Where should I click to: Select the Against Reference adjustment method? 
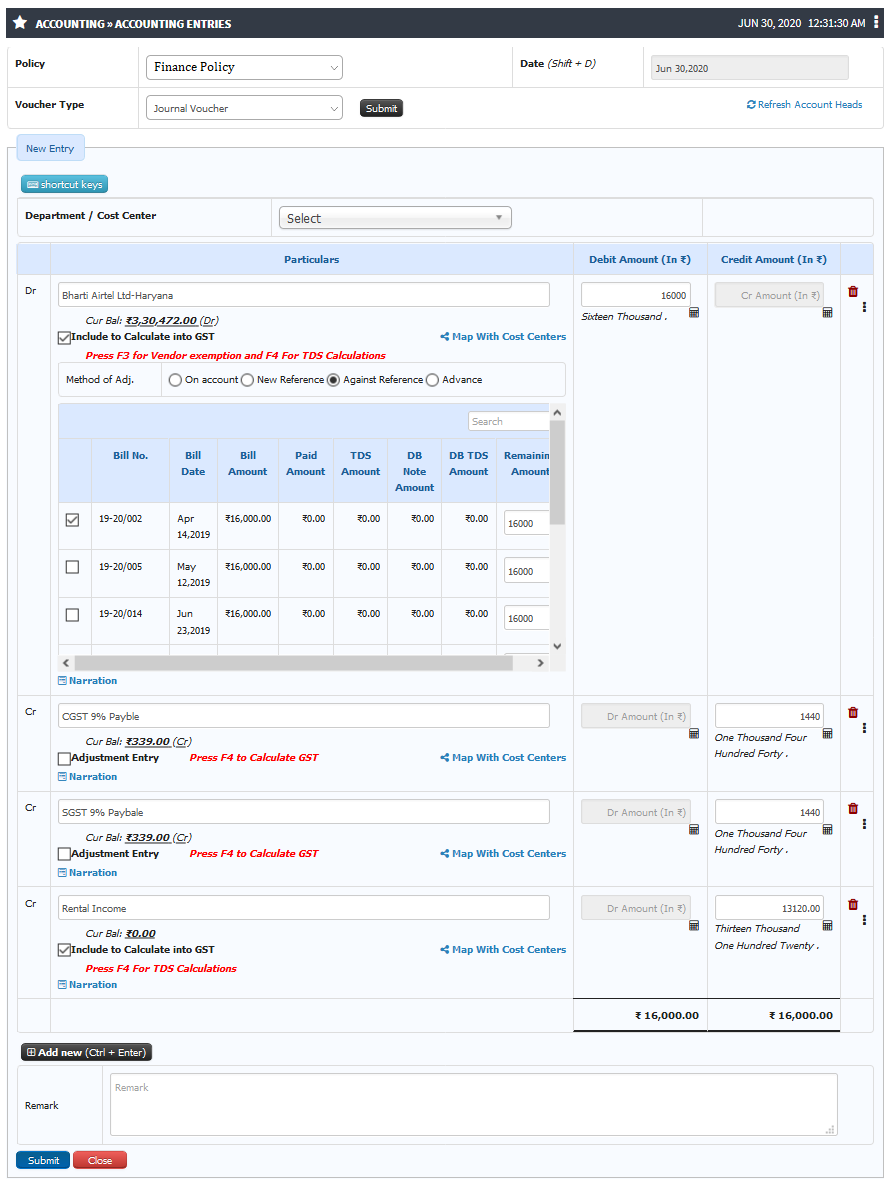[333, 380]
